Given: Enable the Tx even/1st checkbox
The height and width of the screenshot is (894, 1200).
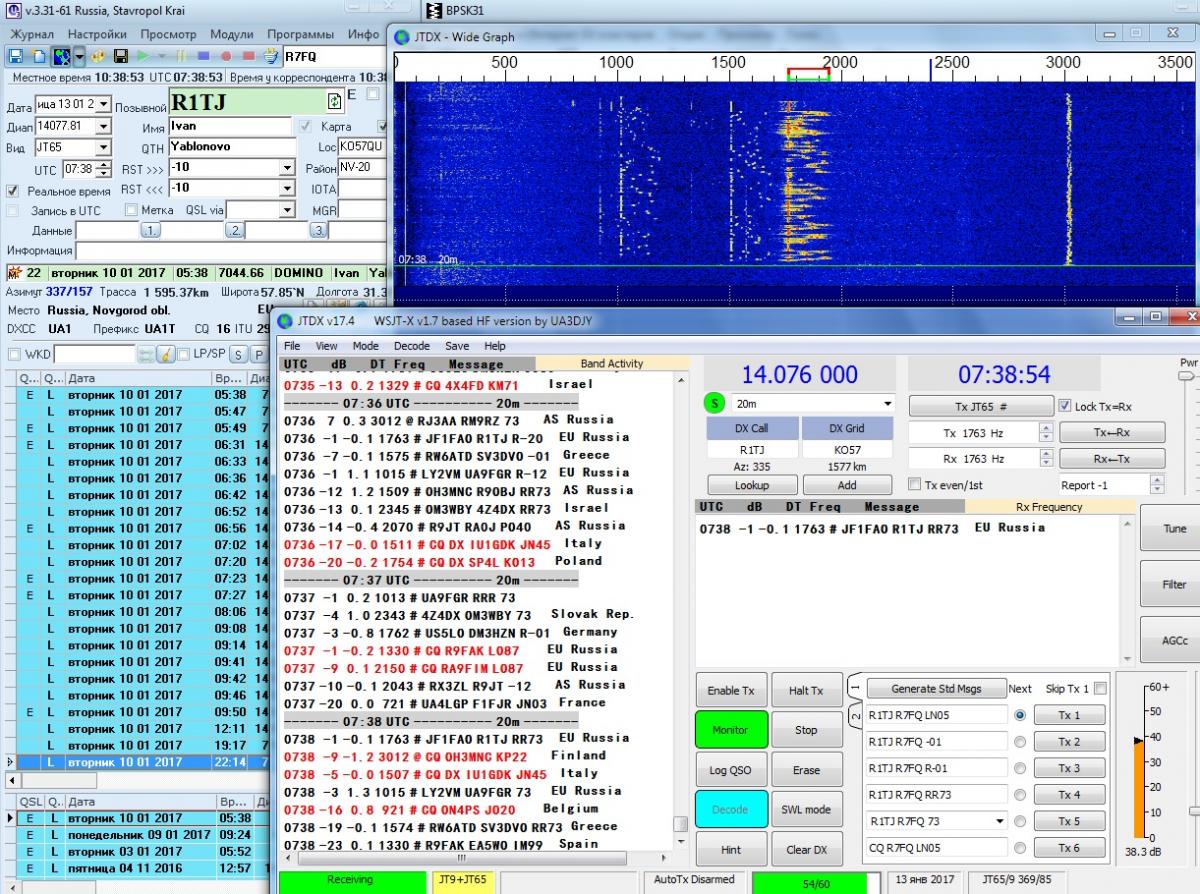Looking at the screenshot, I should click(914, 484).
